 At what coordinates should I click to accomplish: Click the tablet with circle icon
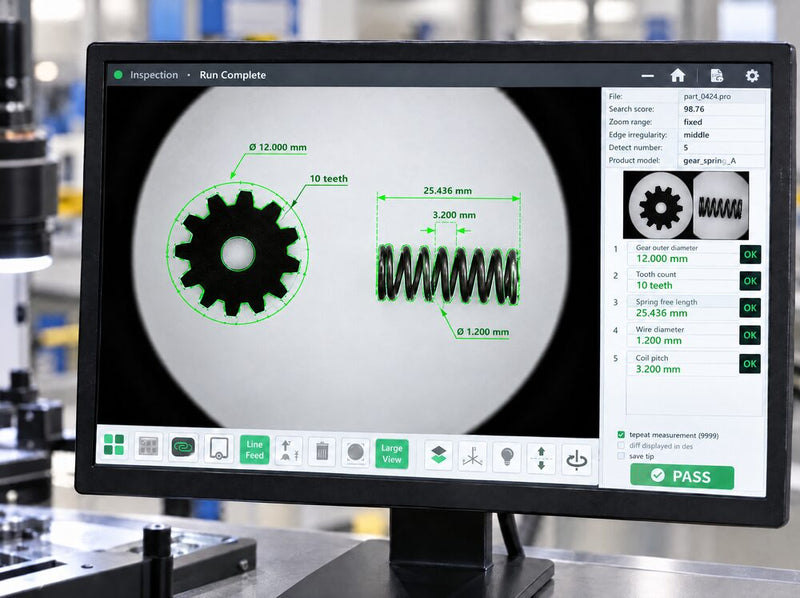pos(219,449)
